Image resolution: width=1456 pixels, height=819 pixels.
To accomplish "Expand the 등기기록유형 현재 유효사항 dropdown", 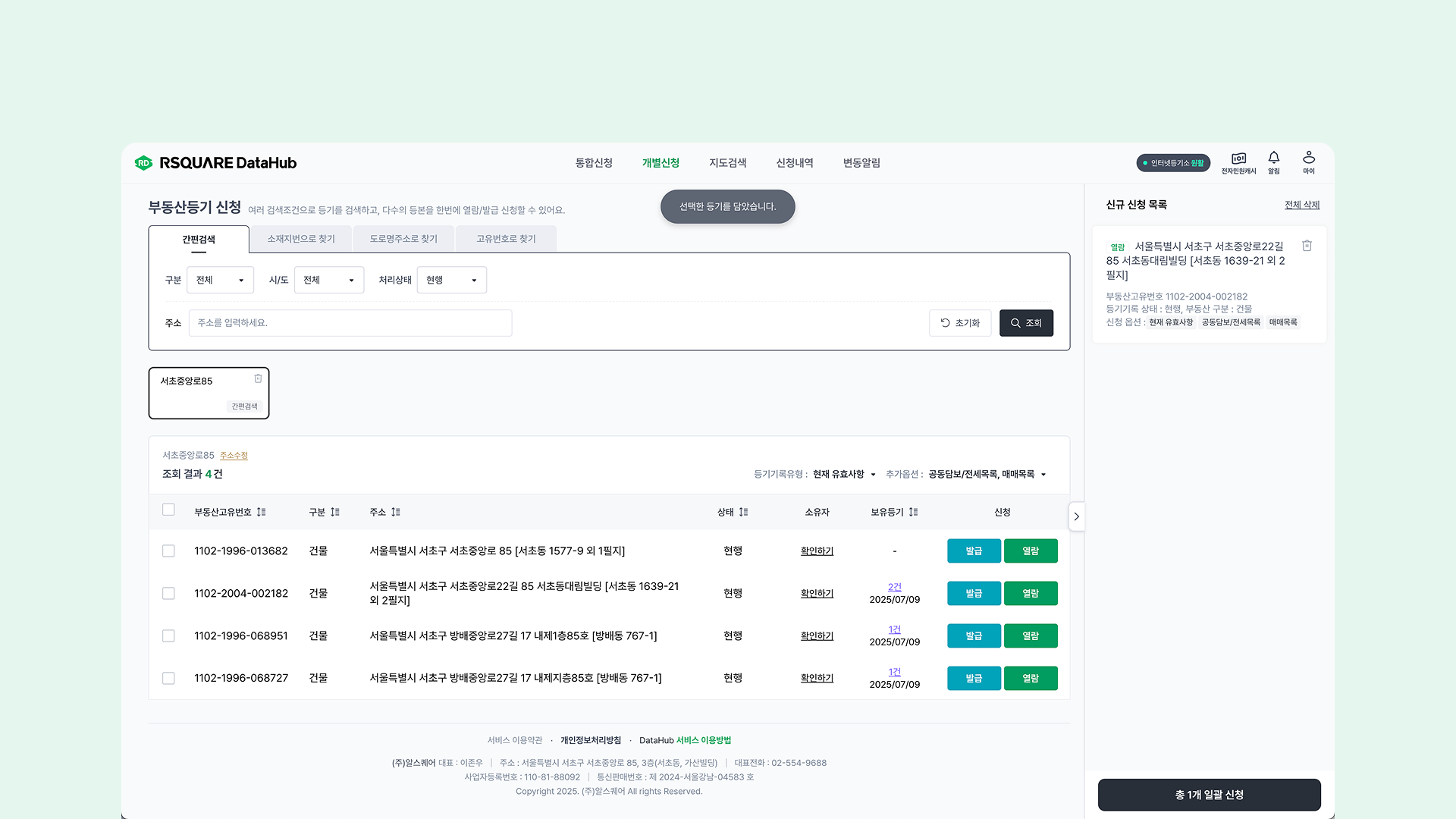I will tap(844, 475).
